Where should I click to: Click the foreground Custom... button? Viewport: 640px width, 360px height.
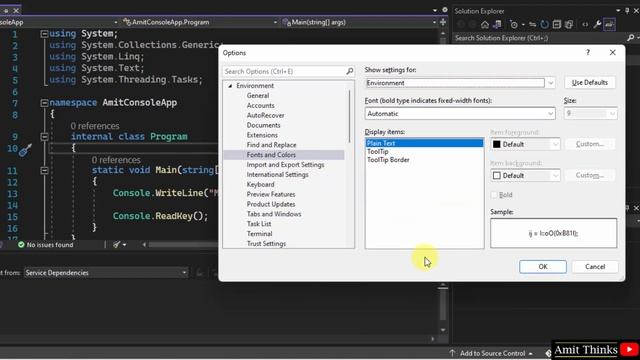(590, 144)
